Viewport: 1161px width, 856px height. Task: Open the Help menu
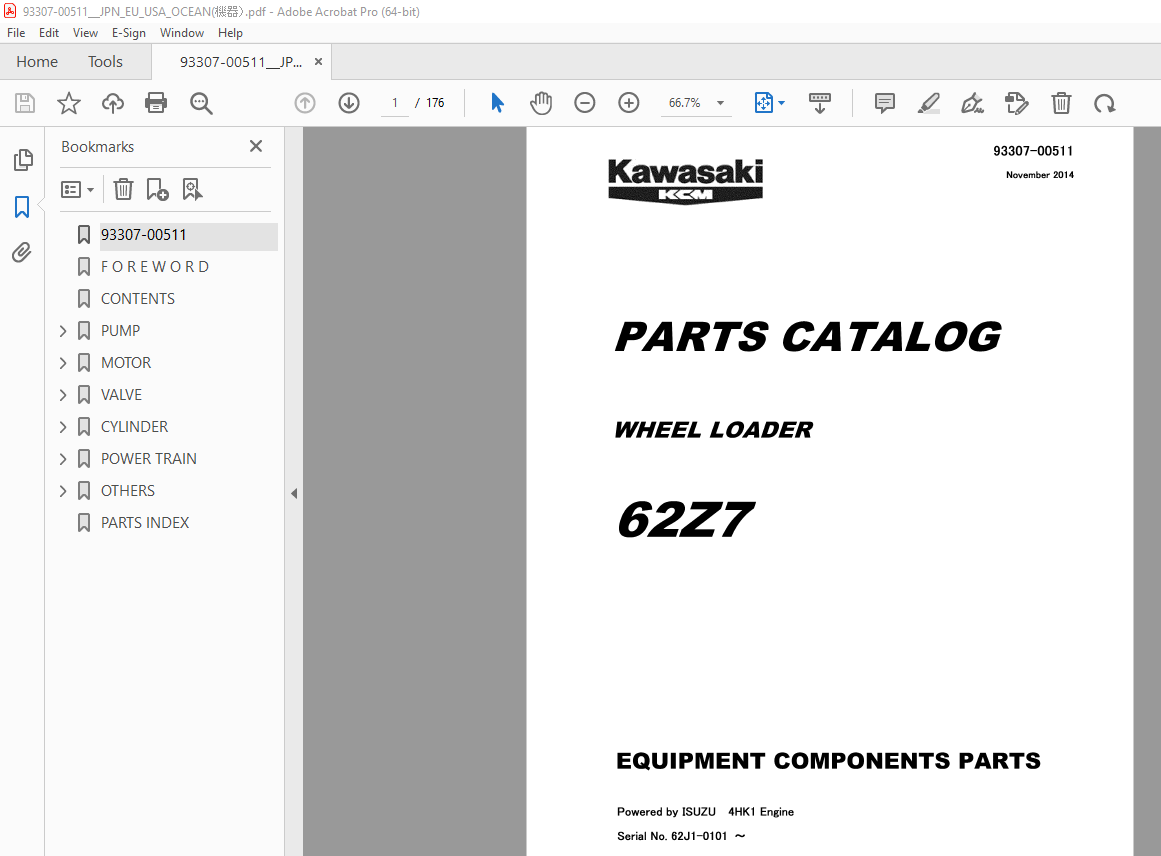click(x=230, y=33)
